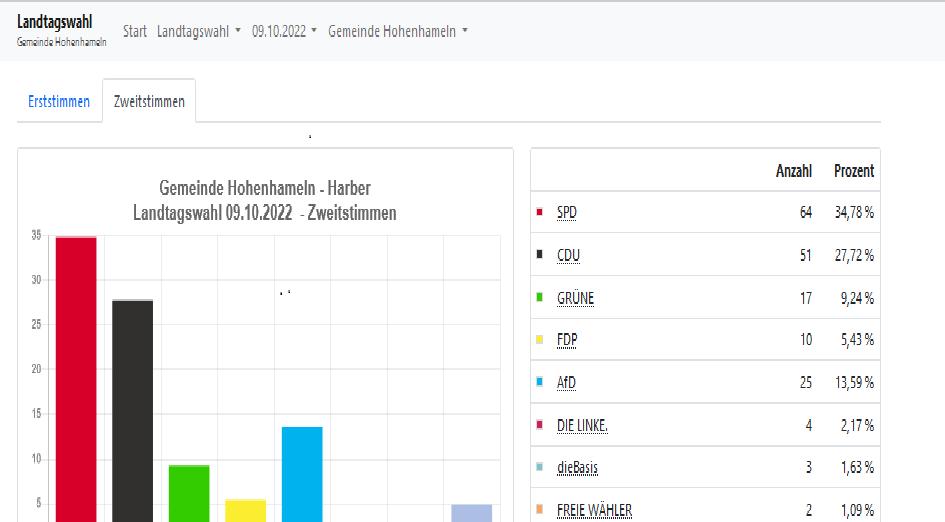945x522 pixels.
Task: Click the blue AfD color square
Action: tap(539, 382)
